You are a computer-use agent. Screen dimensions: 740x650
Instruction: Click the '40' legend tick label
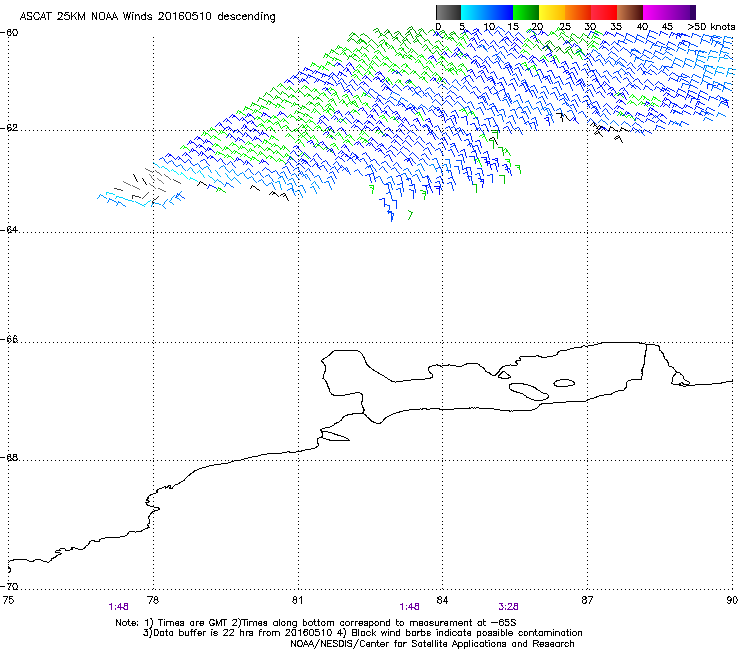click(642, 27)
